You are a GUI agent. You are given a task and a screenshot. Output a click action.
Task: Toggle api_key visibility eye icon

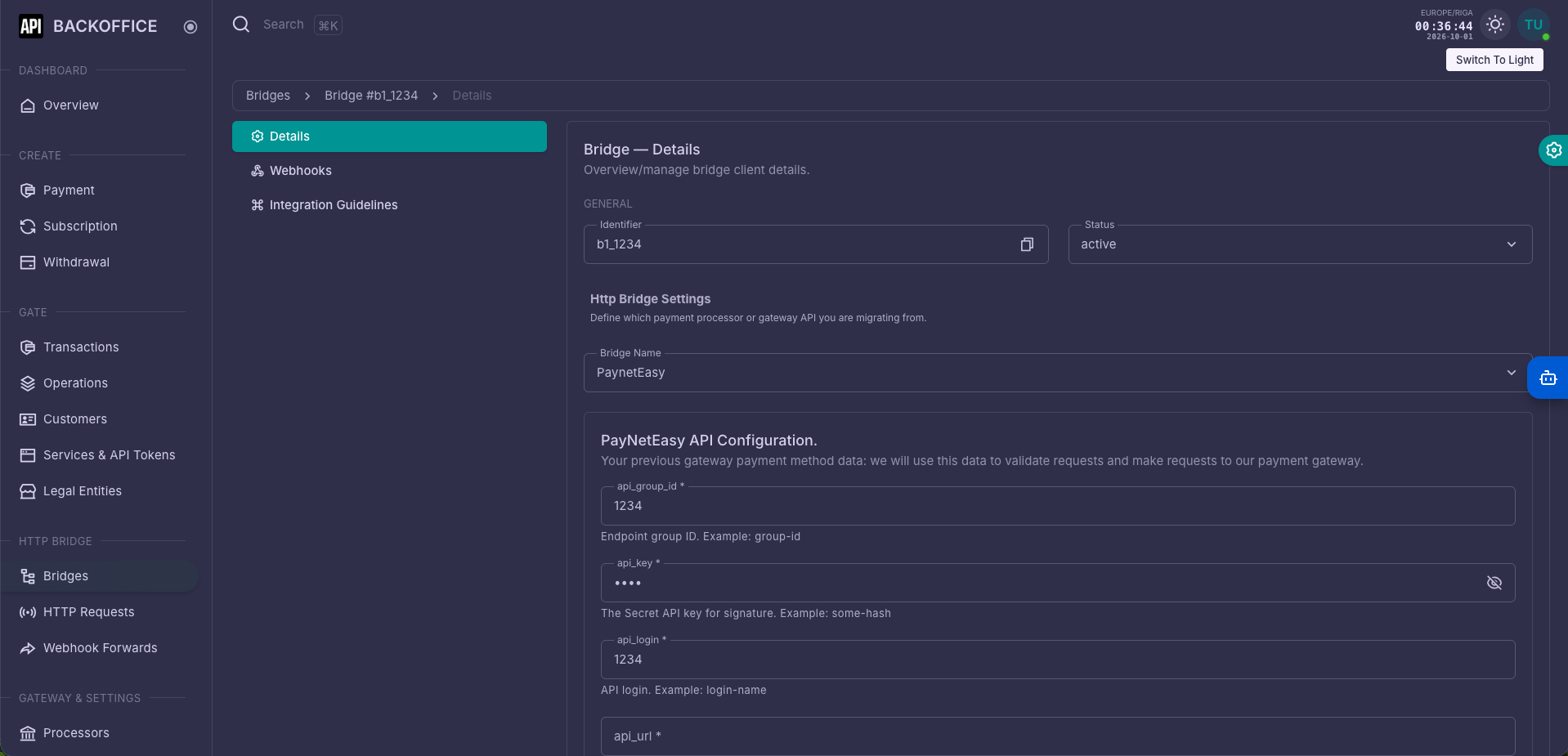1494,583
